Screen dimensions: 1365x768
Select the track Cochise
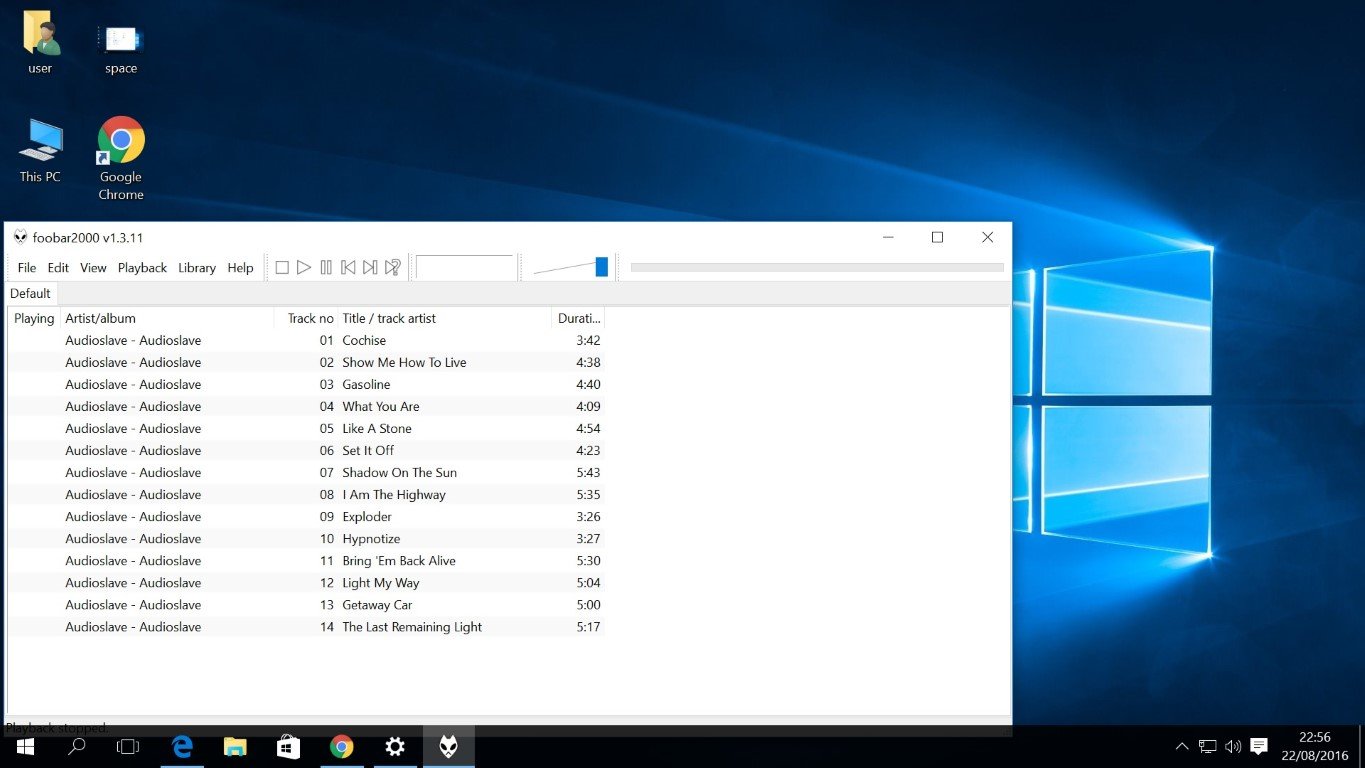click(306, 340)
